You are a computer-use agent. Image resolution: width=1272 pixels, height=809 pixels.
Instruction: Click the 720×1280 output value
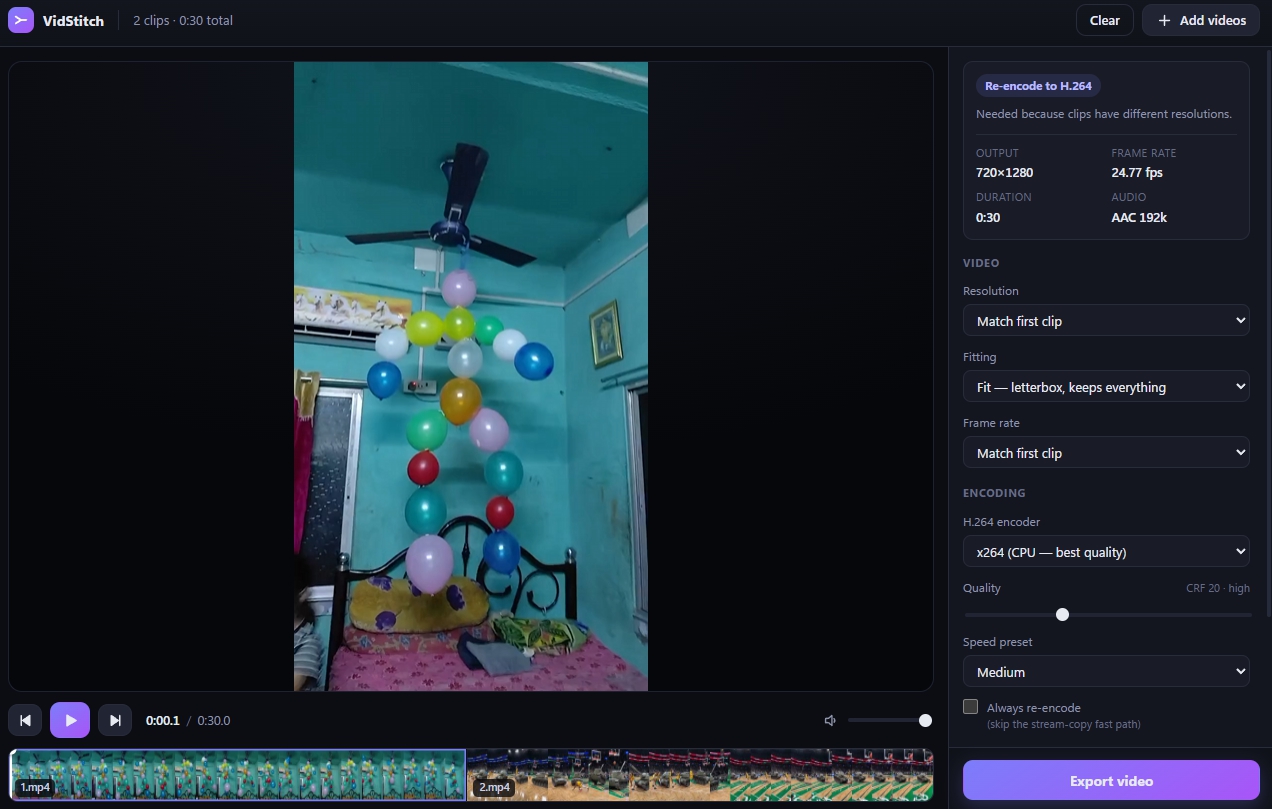point(1004,172)
